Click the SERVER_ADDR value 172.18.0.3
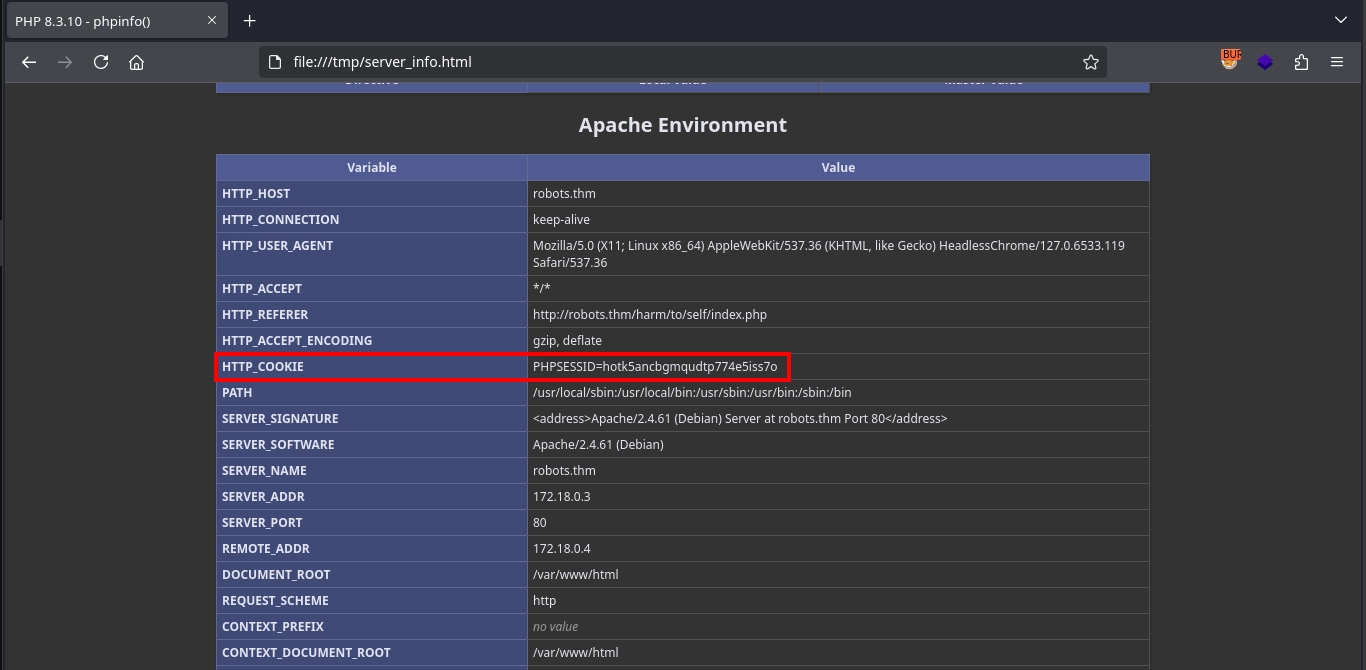The height and width of the screenshot is (670, 1366). point(561,497)
